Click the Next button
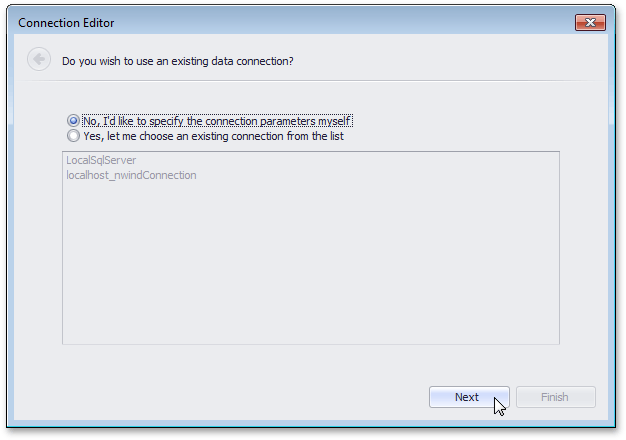The image size is (626, 440). coord(469,397)
